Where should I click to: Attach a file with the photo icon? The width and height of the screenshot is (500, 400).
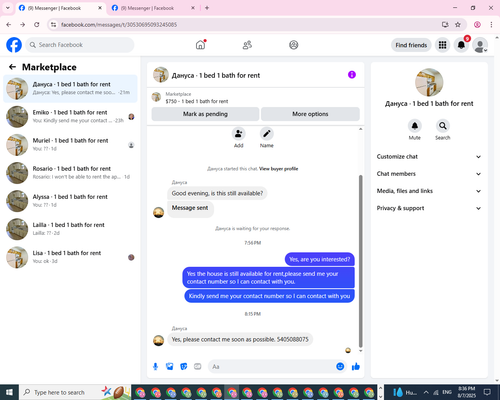[170, 367]
